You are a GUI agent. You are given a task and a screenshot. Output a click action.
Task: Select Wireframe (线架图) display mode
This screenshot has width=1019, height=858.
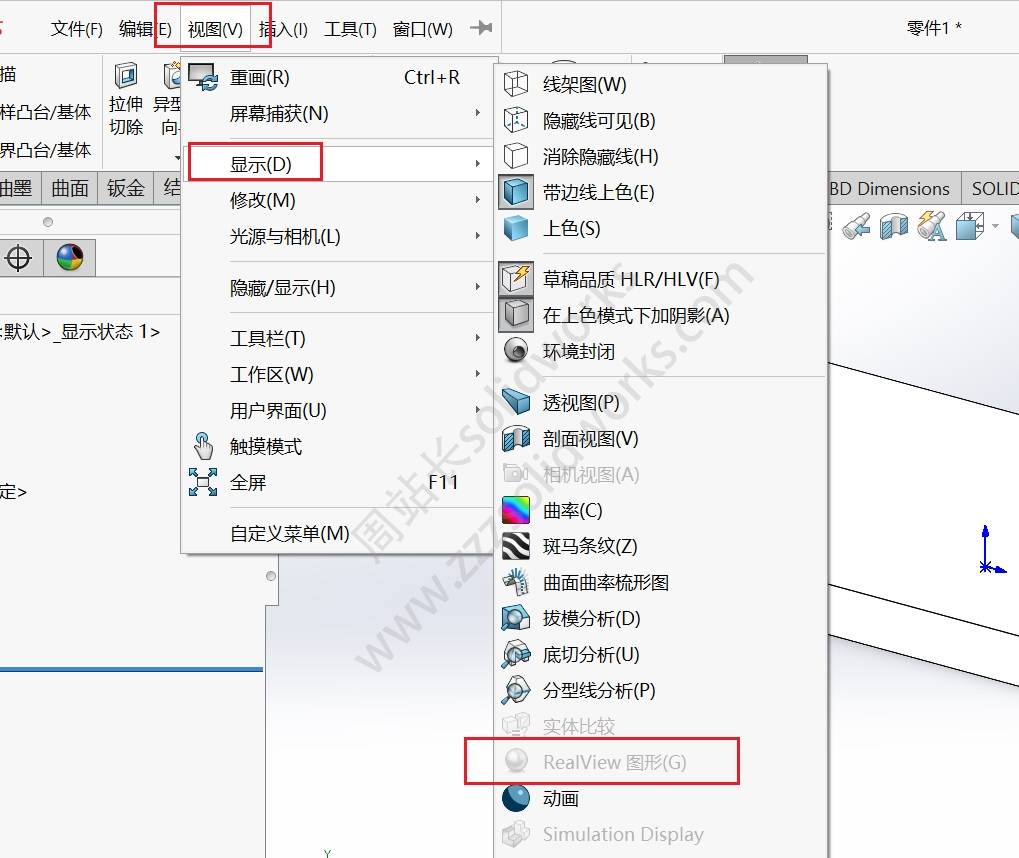(x=660, y=84)
